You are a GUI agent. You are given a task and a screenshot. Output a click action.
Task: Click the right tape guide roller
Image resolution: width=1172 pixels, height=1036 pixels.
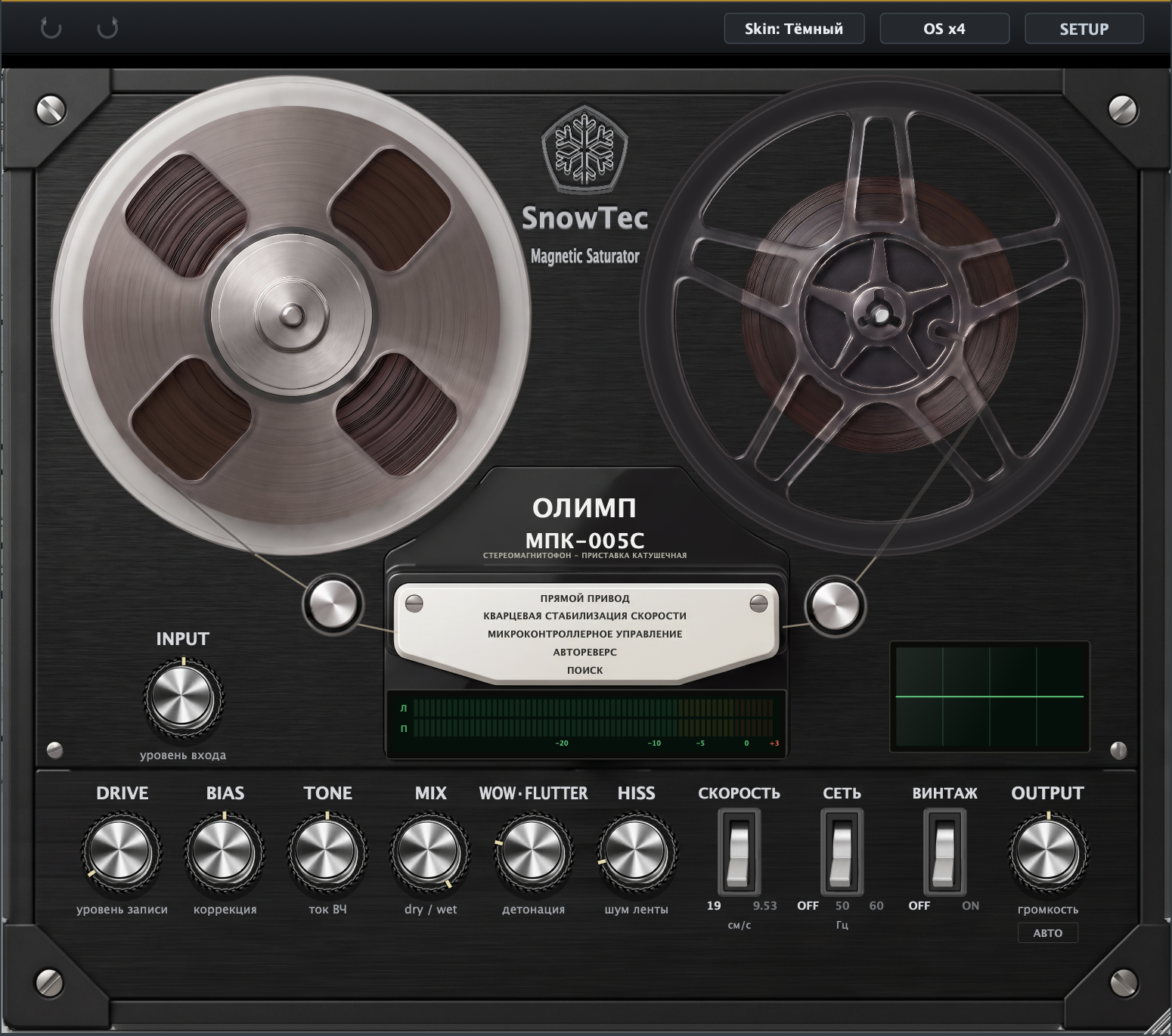point(836,605)
